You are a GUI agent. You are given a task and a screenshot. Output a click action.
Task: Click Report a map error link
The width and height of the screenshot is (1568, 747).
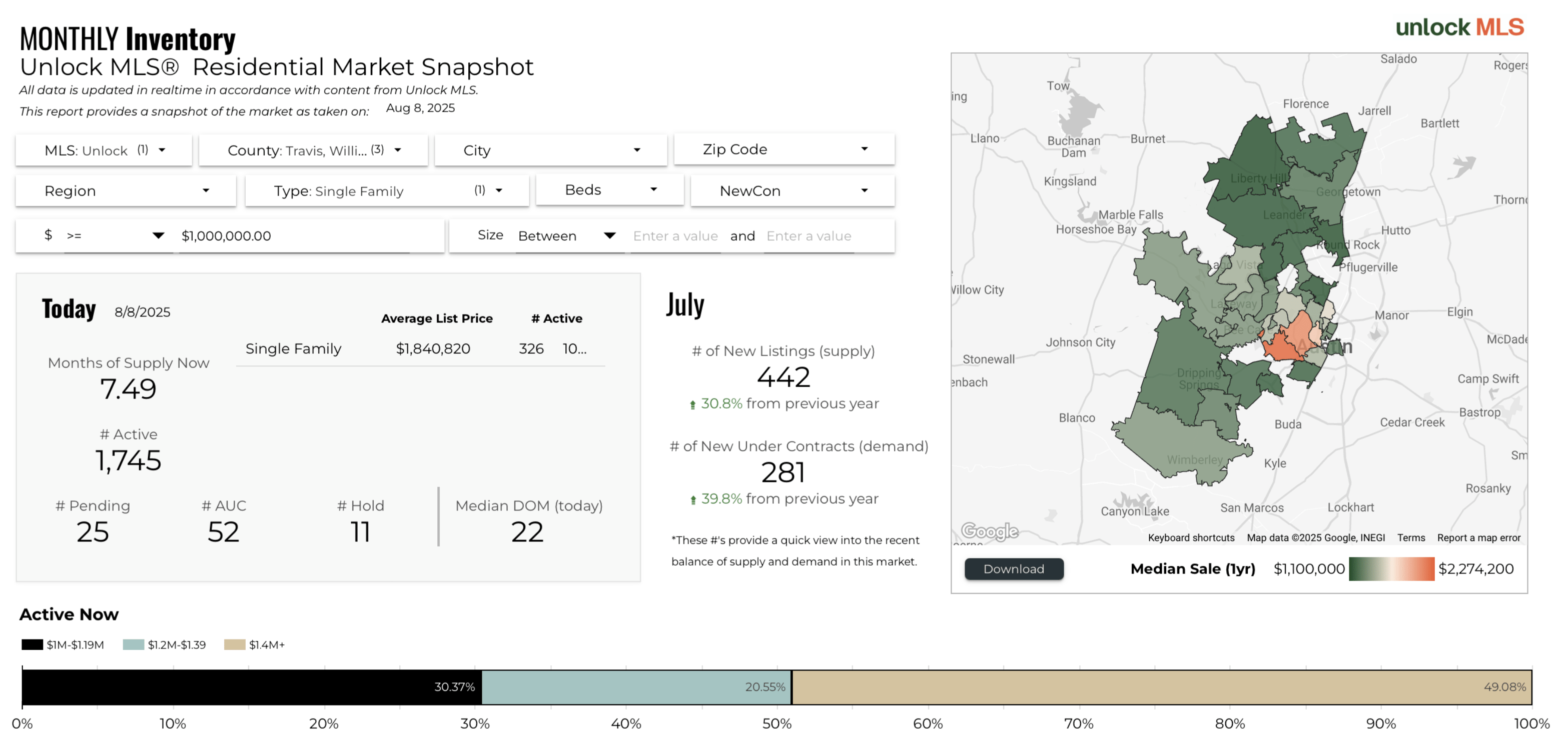(x=1478, y=537)
